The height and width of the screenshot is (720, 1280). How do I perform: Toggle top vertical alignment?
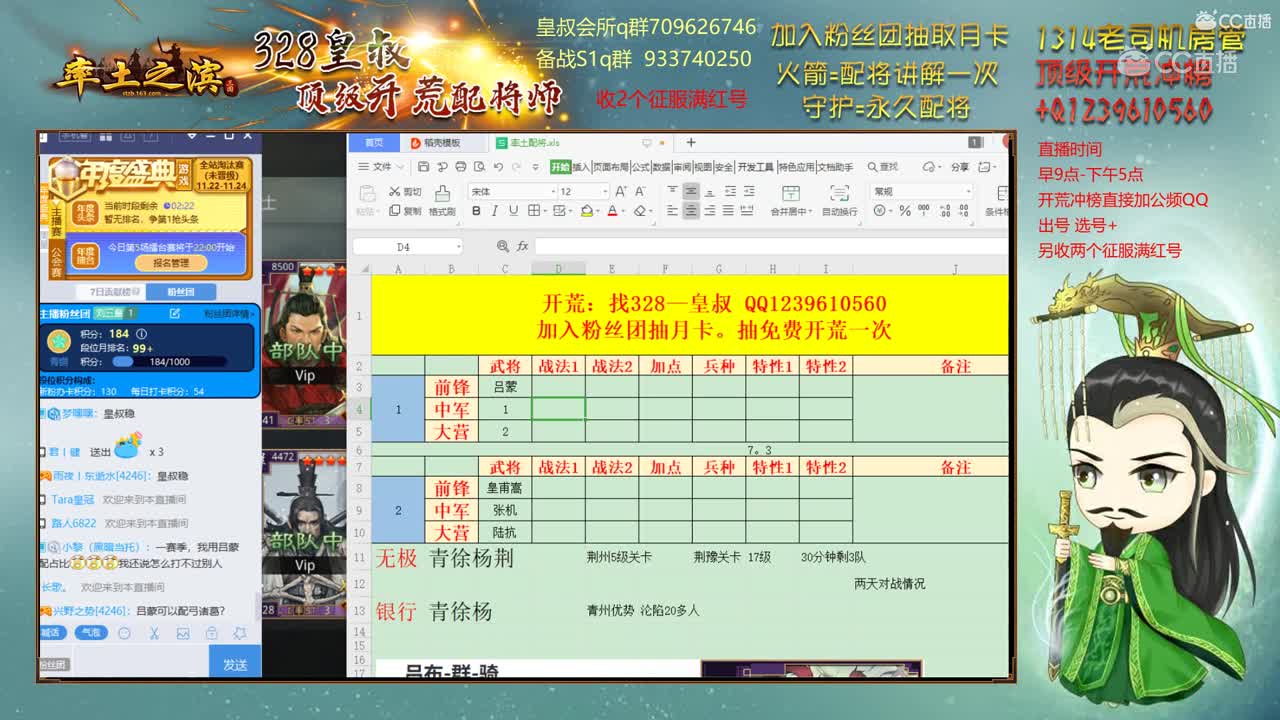point(672,192)
